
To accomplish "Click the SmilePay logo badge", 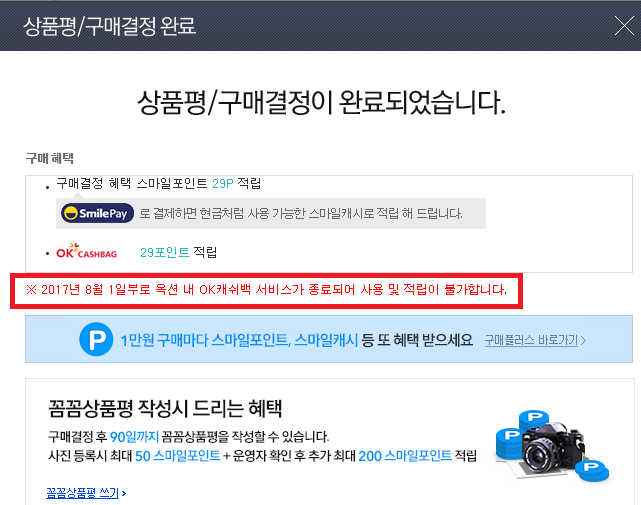I will [97, 213].
